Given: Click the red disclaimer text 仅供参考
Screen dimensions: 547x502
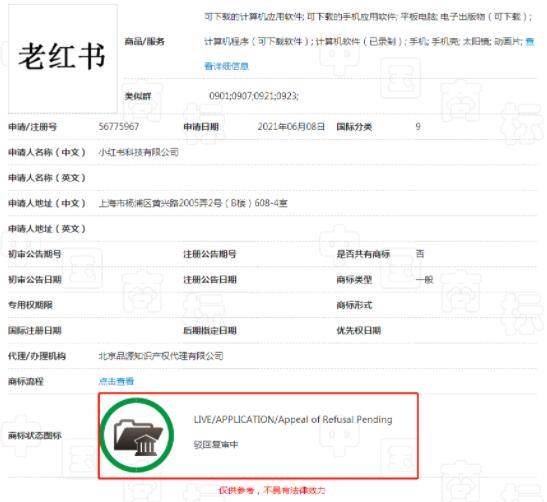Looking at the screenshot, I should [272, 490].
